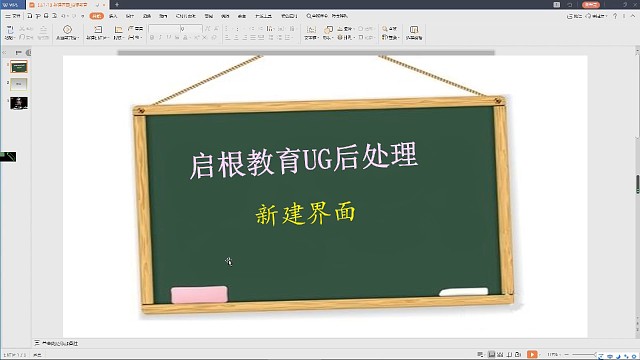The width and height of the screenshot is (640, 360).
Task: Select slide 3 thumbnail
Action: click(19, 103)
